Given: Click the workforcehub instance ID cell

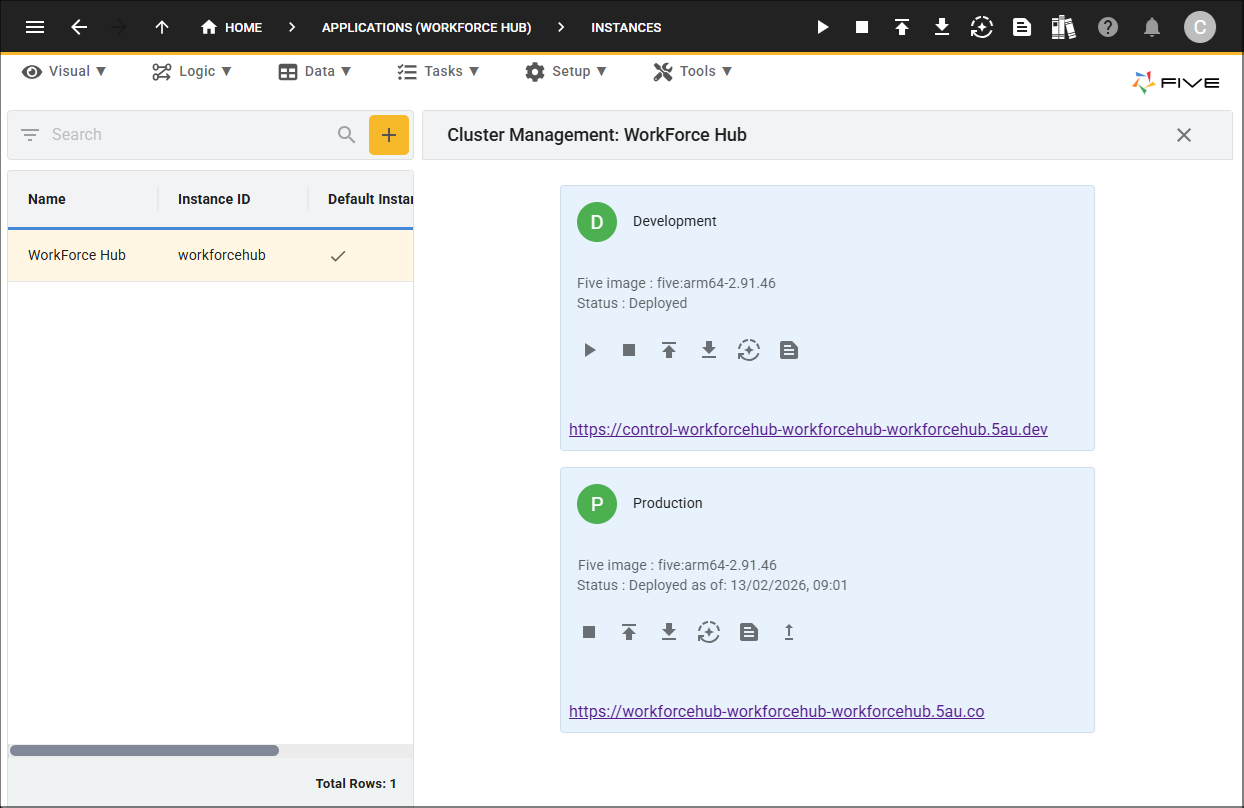Looking at the screenshot, I should pos(222,255).
